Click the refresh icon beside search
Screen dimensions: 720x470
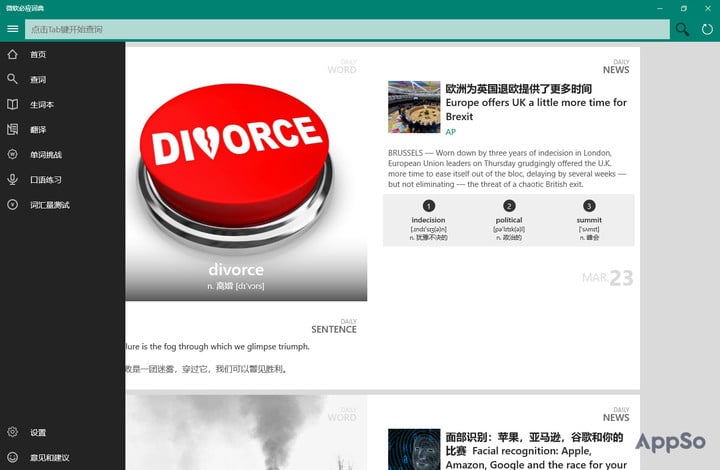(707, 29)
